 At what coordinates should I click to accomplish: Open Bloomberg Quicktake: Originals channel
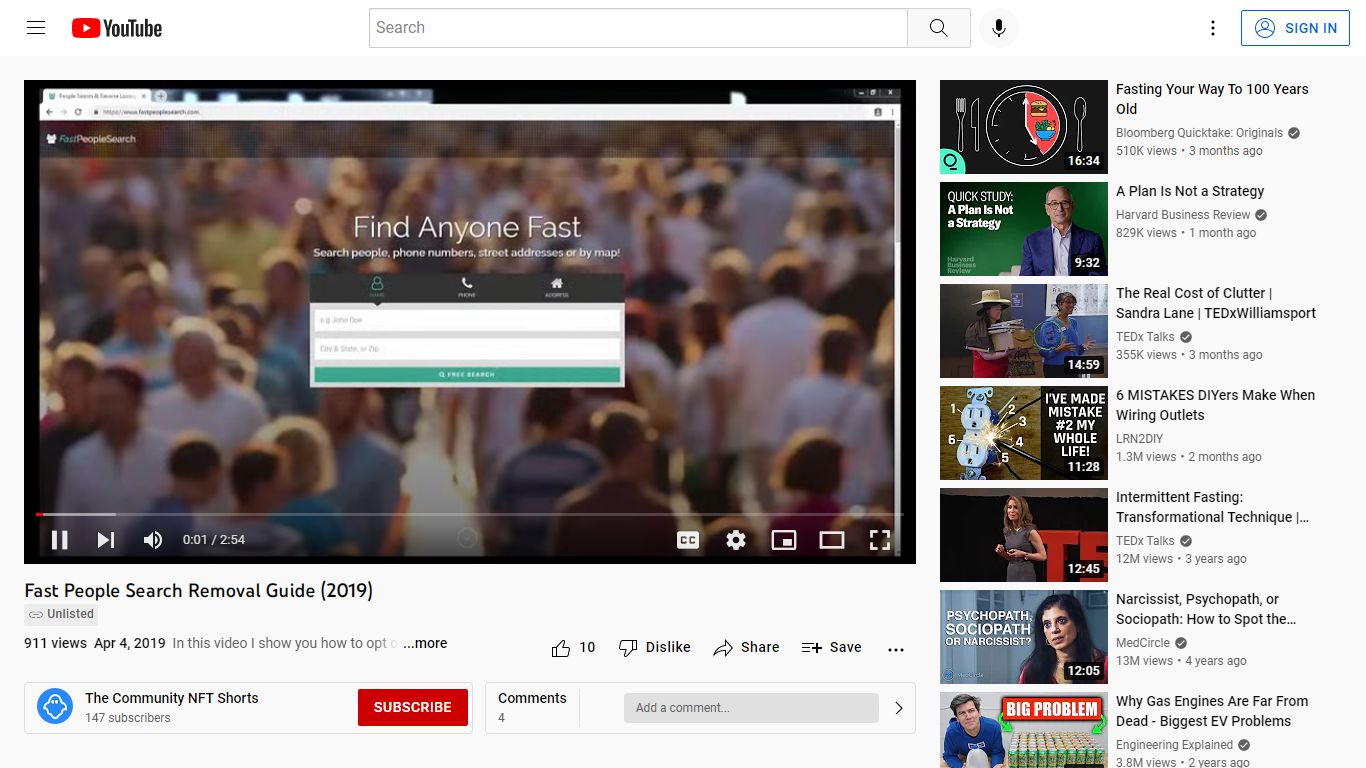point(1199,133)
